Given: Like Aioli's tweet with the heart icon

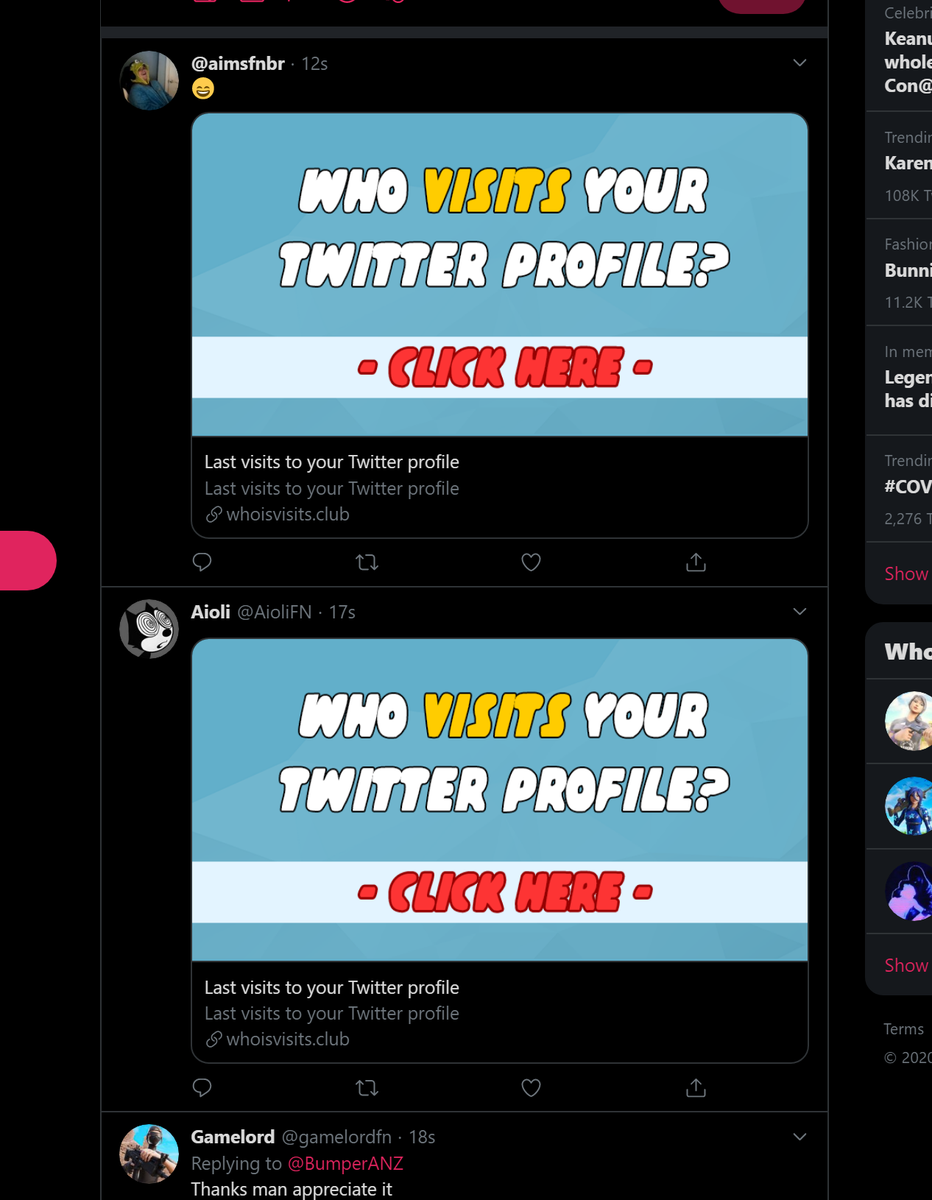Looking at the screenshot, I should tap(531, 1087).
